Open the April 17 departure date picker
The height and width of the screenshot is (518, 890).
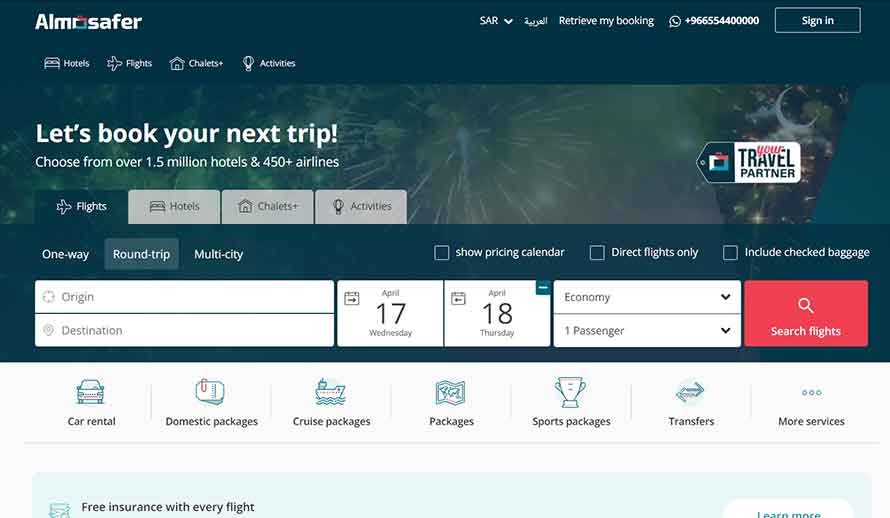pos(390,313)
